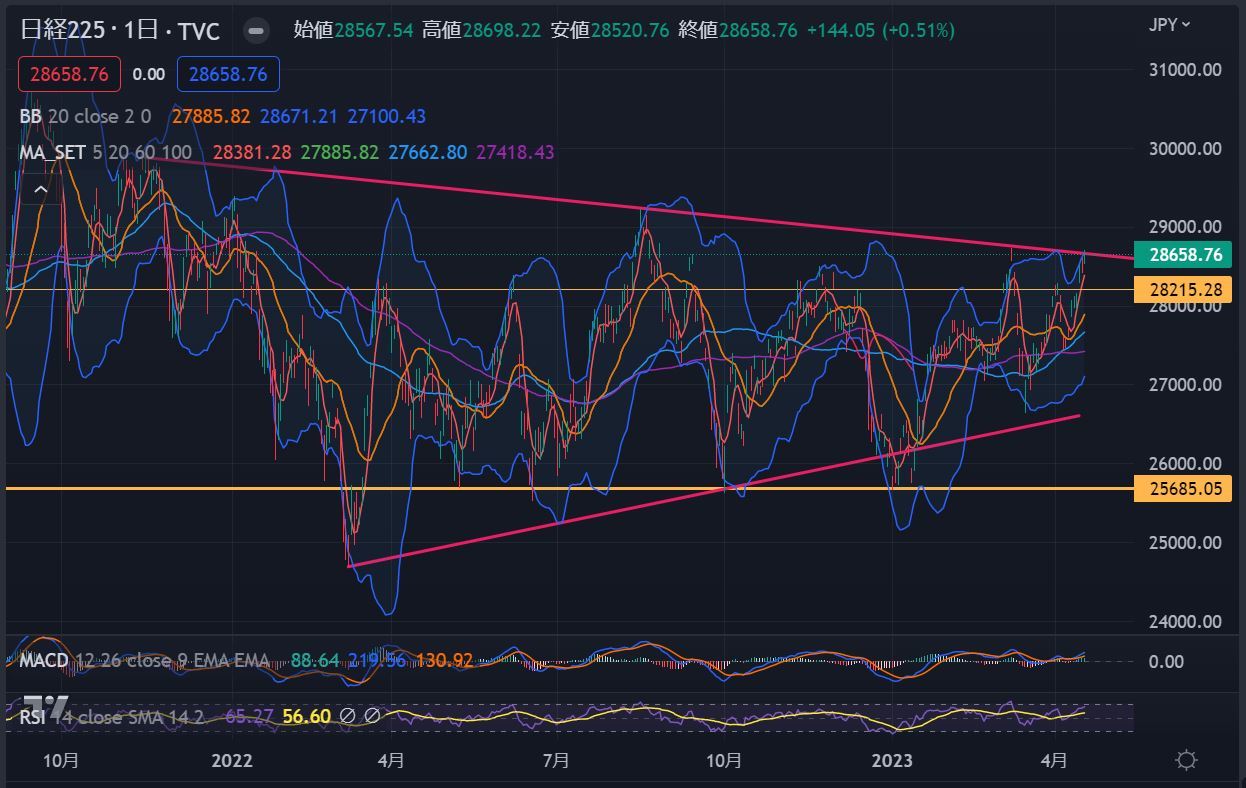Click the yellow RSI value 56.60
The image size is (1246, 788).
point(306,716)
